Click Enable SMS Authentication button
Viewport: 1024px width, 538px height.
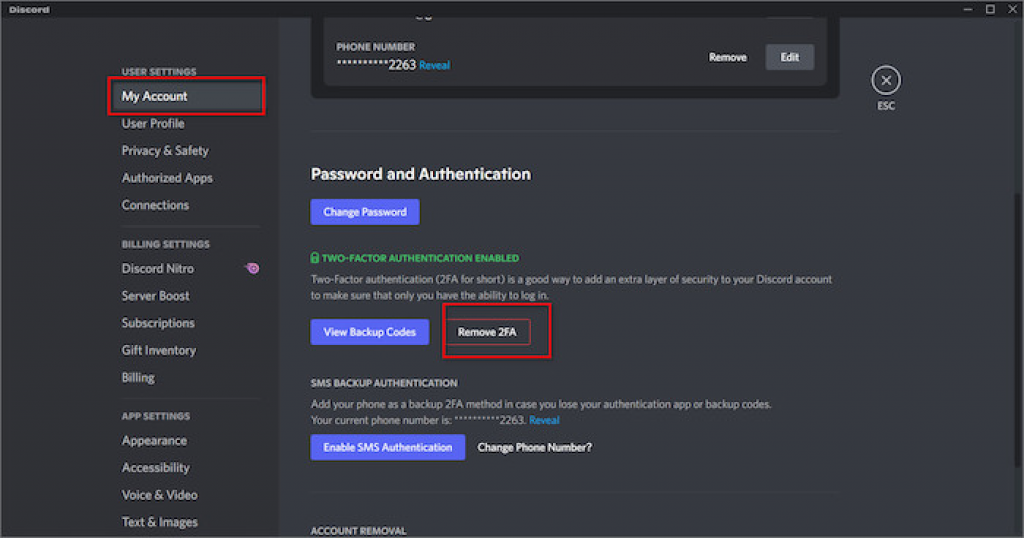tap(388, 447)
